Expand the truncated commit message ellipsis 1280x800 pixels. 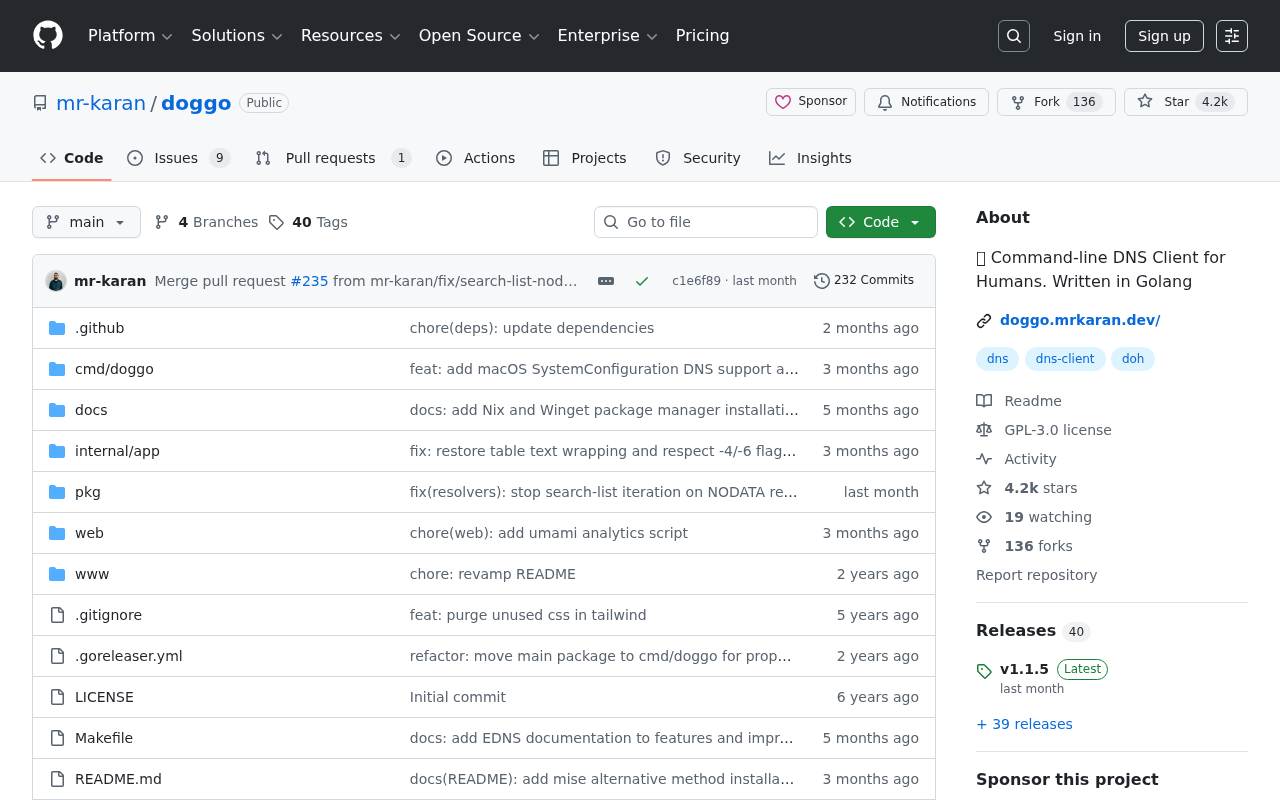[605, 281]
